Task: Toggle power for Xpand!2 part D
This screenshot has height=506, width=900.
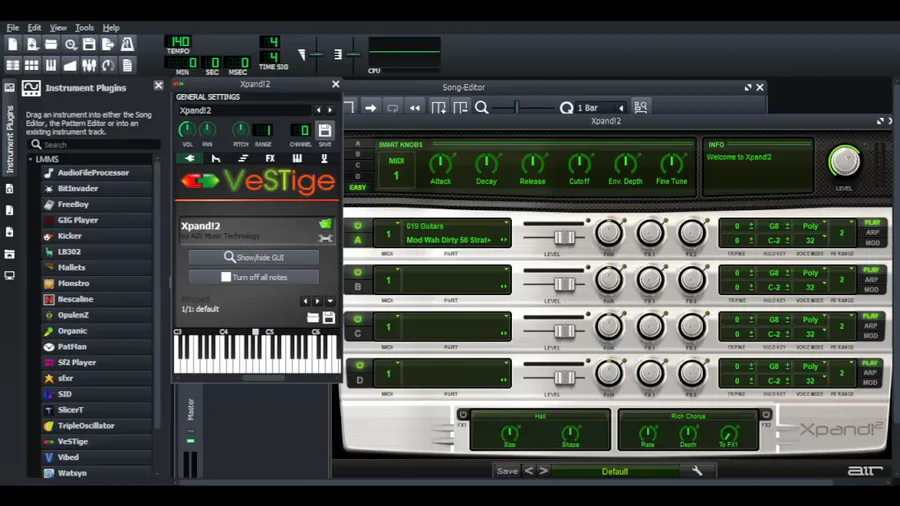Action: click(x=359, y=365)
